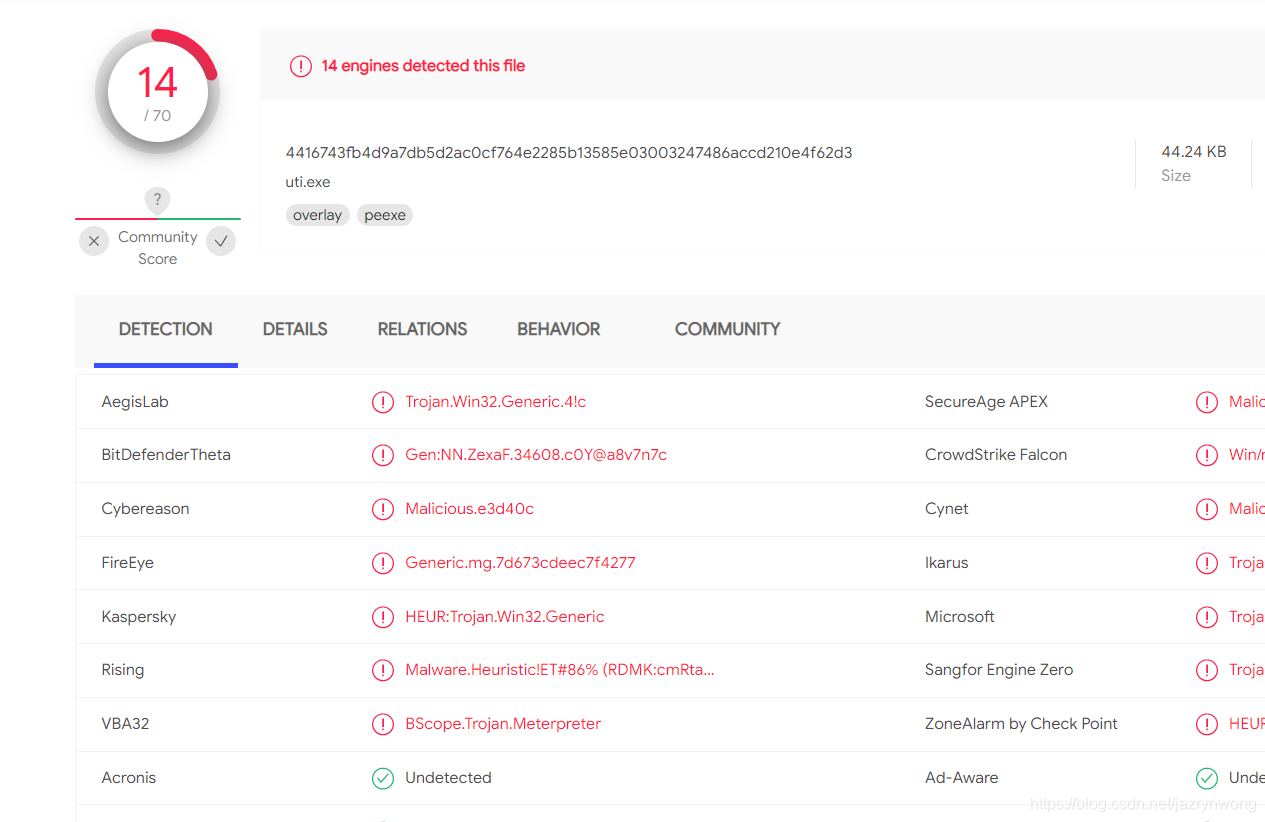The width and height of the screenshot is (1265, 822).
Task: Click the Ad-Aware engine name
Action: [962, 778]
